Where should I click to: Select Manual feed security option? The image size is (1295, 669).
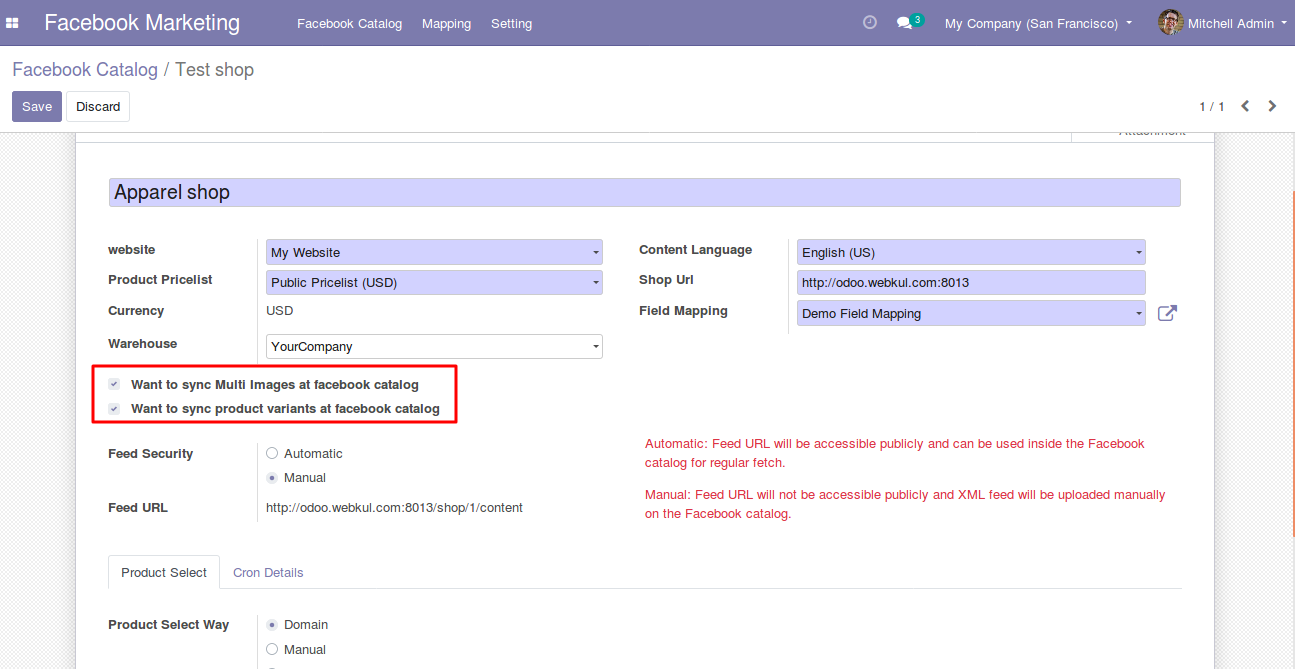272,477
